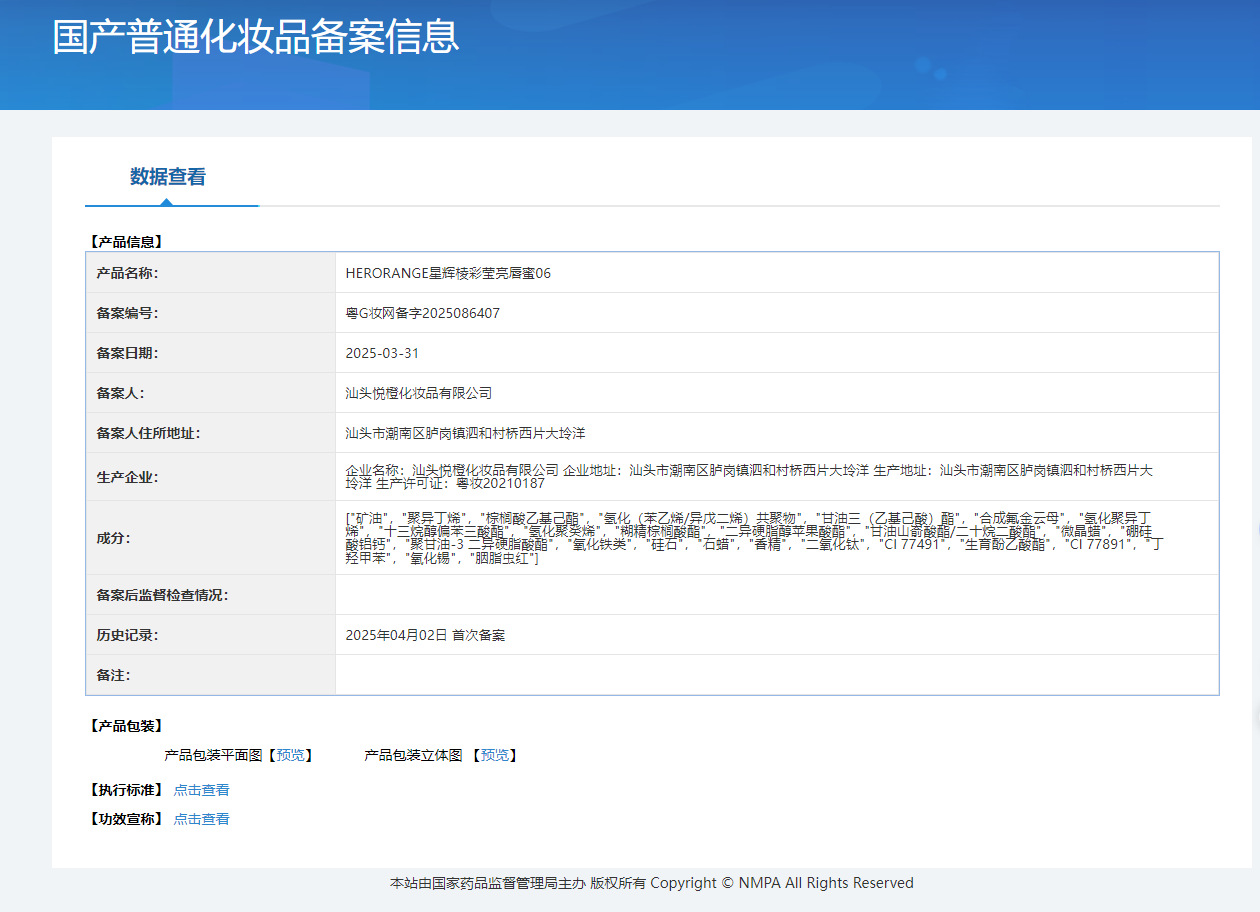
Task: Select the 粤G妆网备字2025086407 registration number
Action: point(422,313)
